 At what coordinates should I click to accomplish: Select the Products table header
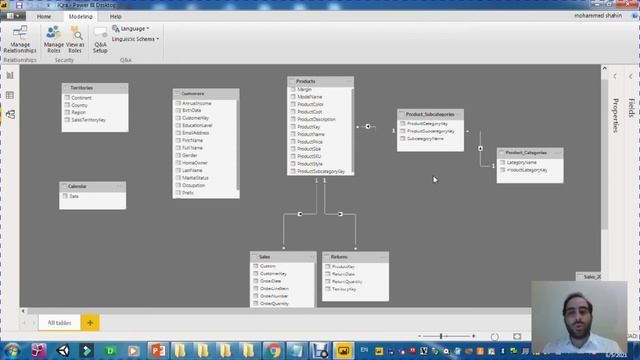[x=320, y=81]
